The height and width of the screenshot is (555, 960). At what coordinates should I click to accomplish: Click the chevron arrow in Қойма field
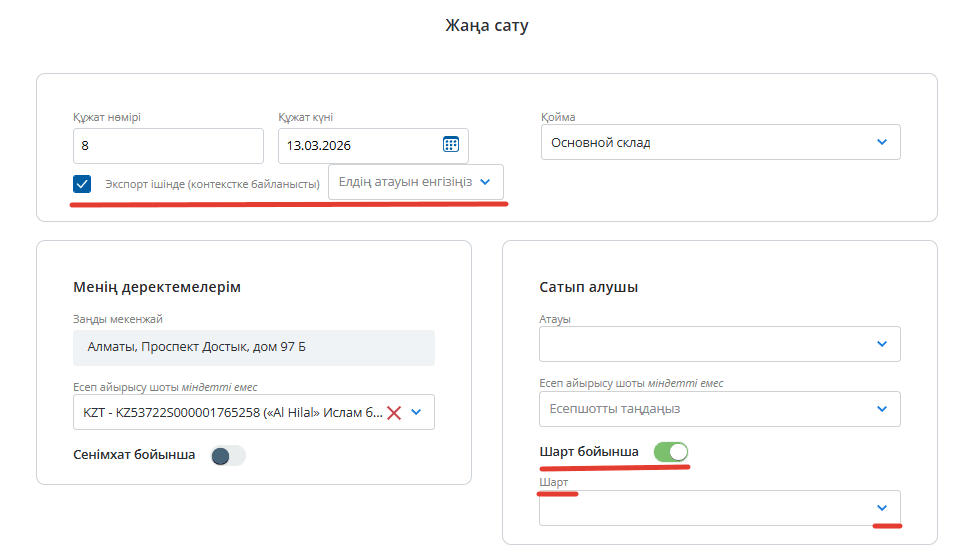tap(881, 142)
